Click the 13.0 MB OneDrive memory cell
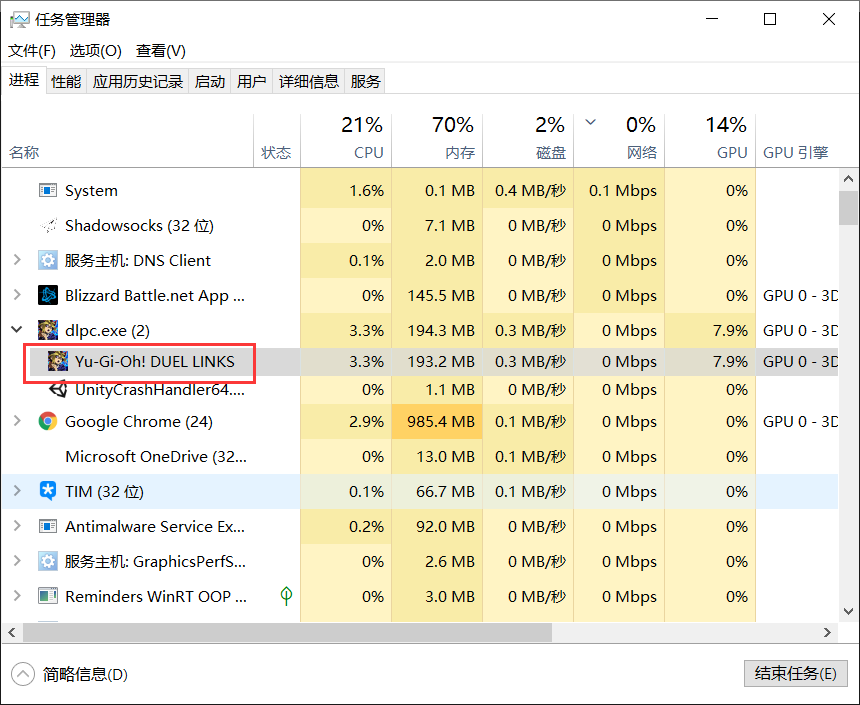This screenshot has width=860, height=705. point(437,456)
